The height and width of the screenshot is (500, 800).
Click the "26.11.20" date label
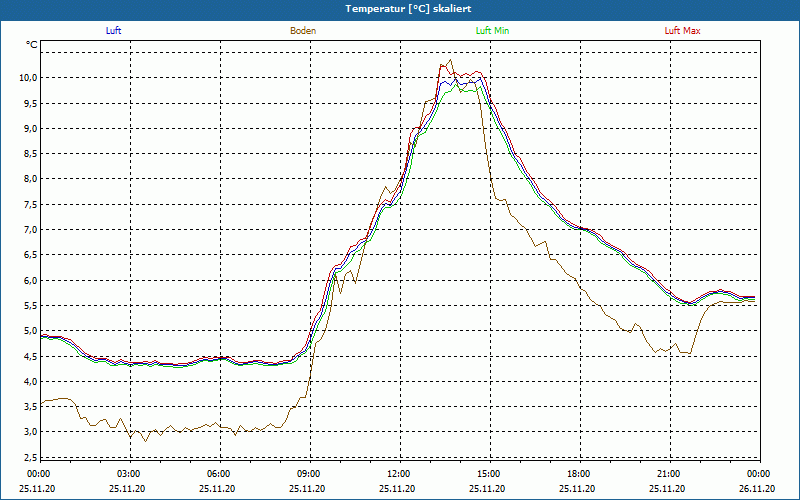point(757,488)
